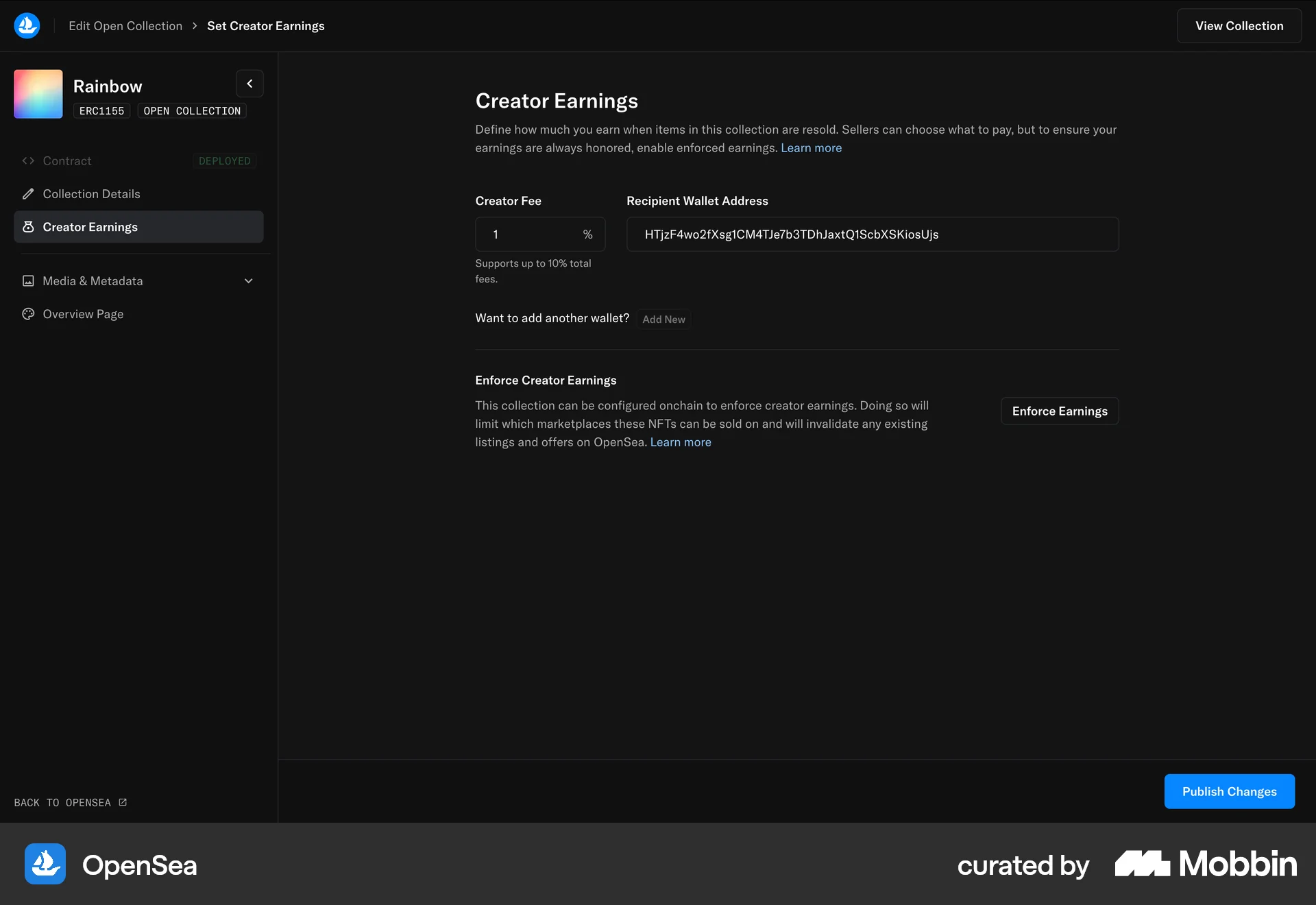
Task: Click the image icon next to Media & Metadata
Action: pyautogui.click(x=28, y=281)
